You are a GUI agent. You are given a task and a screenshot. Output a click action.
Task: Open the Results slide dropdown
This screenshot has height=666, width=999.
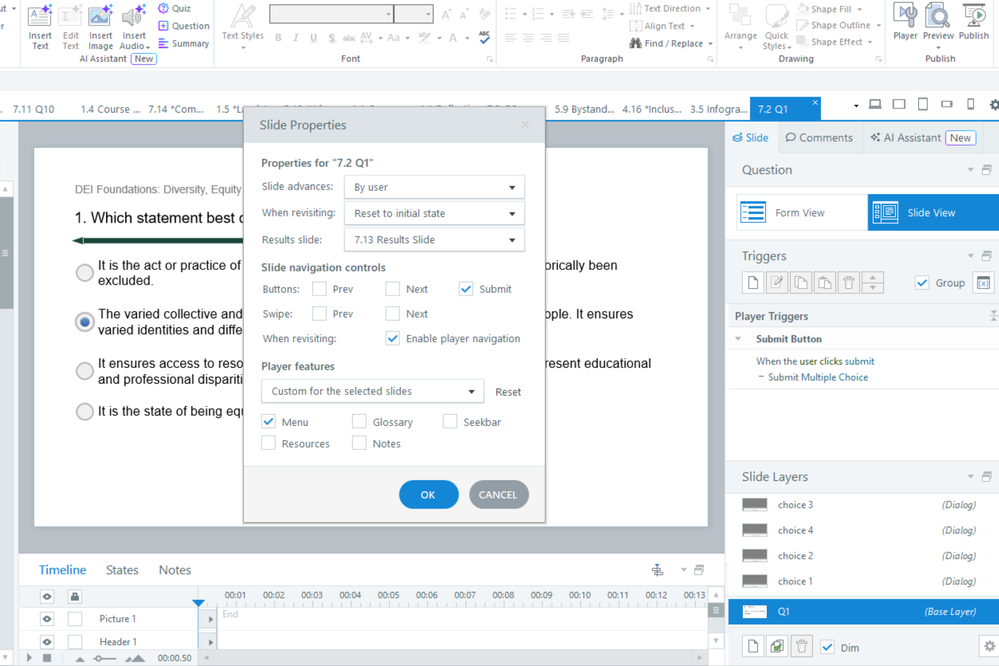434,240
